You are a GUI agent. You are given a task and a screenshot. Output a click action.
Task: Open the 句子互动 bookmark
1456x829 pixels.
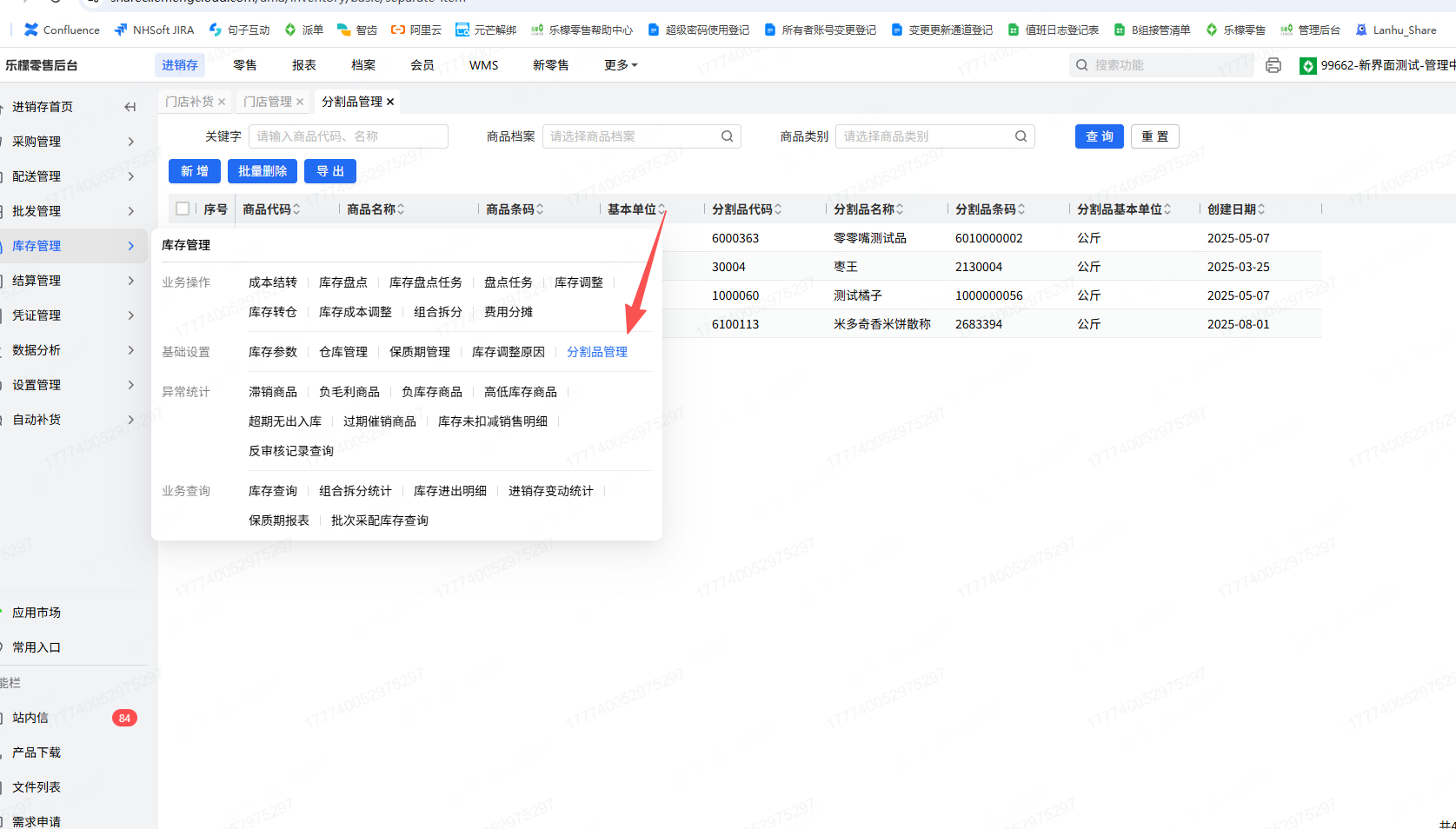239,30
